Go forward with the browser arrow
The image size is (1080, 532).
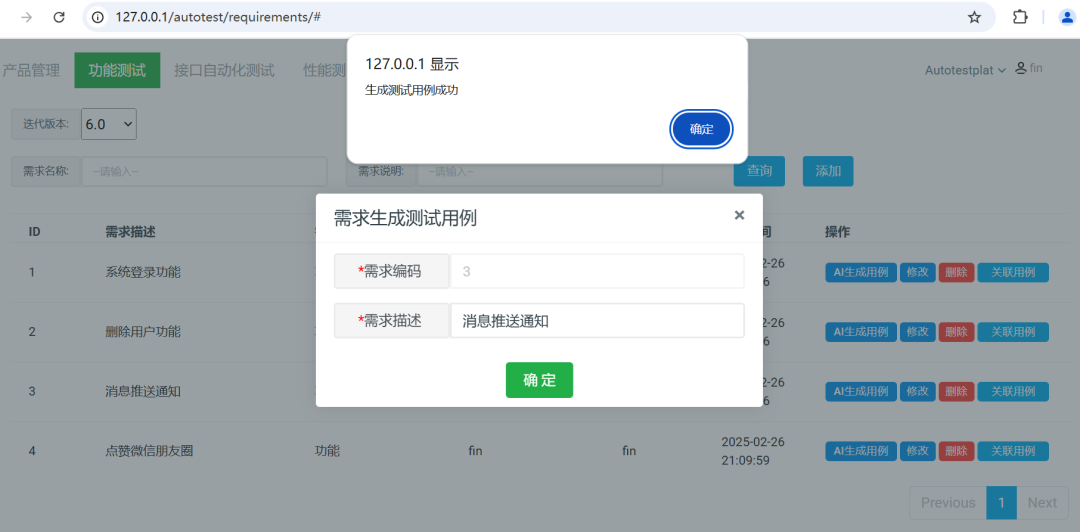pyautogui.click(x=27, y=17)
